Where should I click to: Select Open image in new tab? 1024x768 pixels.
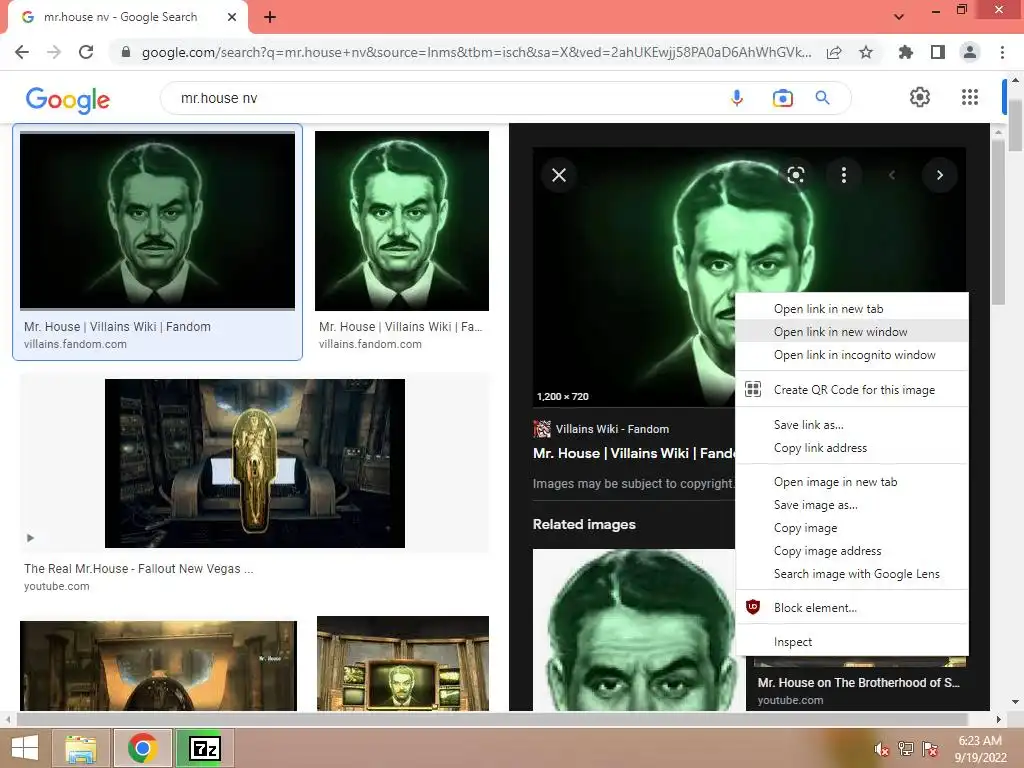[x=852, y=481]
